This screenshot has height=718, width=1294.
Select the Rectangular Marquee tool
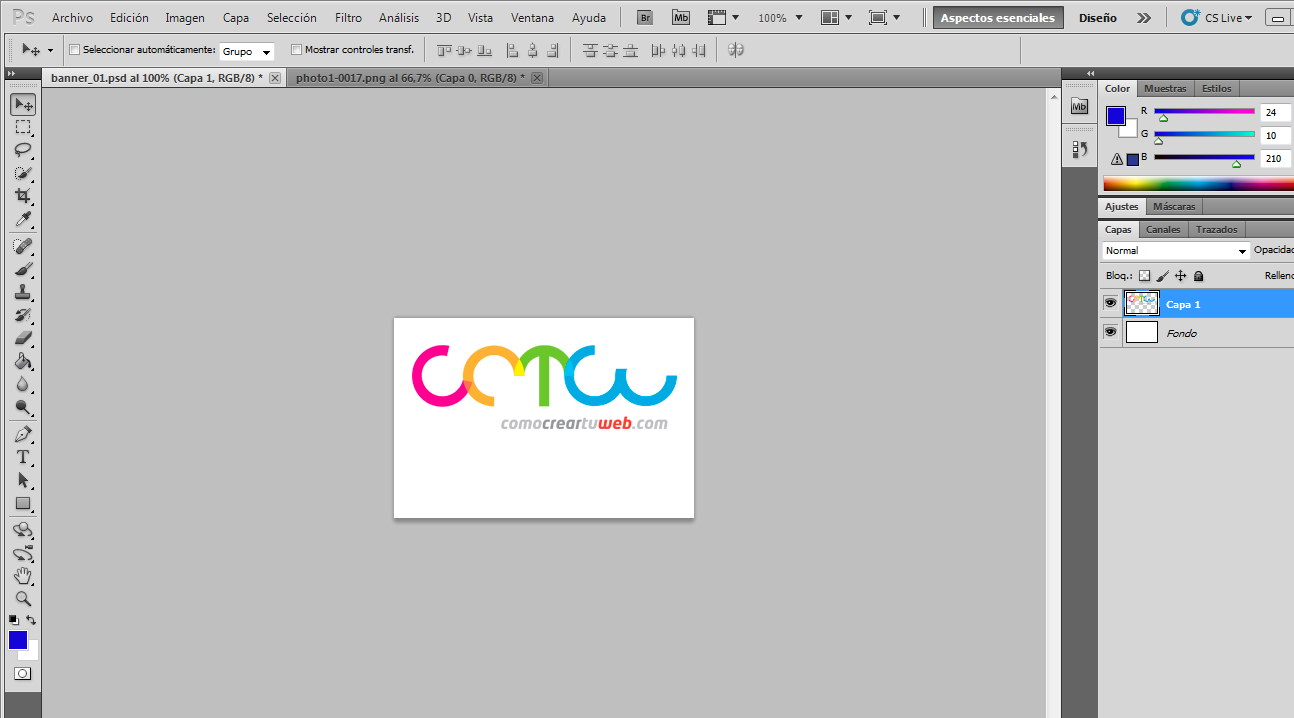(23, 127)
